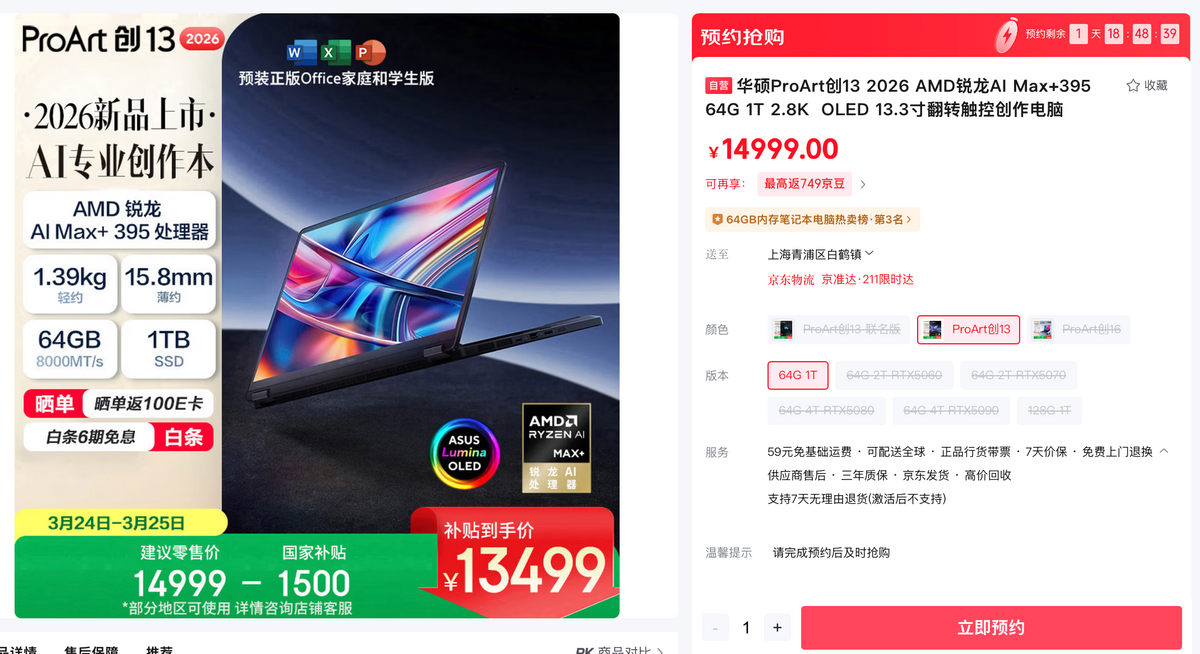Screen dimensions: 1200x654
Task: Click the lightning flash-sale icon in red banner
Action: (x=1005, y=36)
